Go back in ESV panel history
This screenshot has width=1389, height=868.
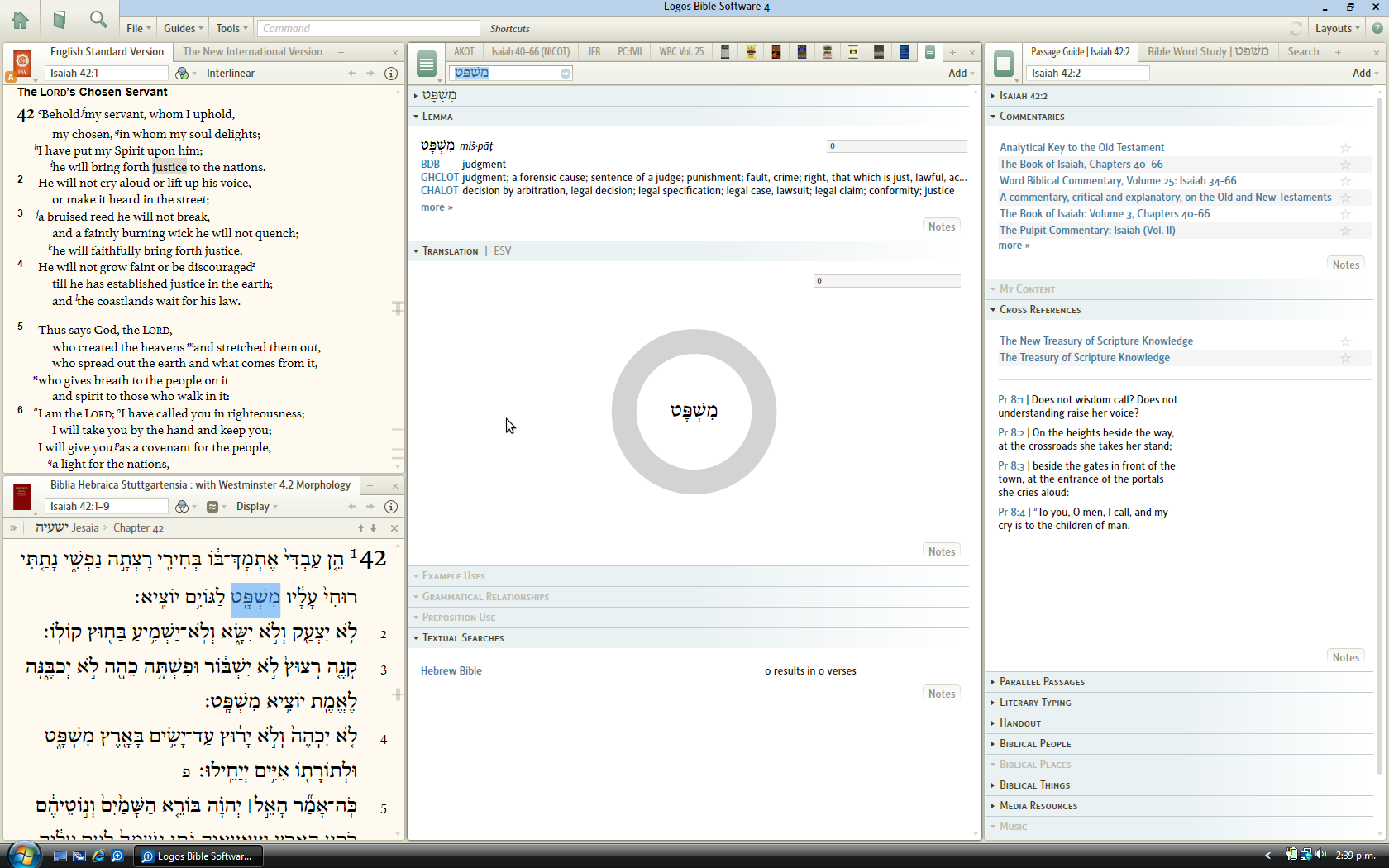(x=352, y=74)
